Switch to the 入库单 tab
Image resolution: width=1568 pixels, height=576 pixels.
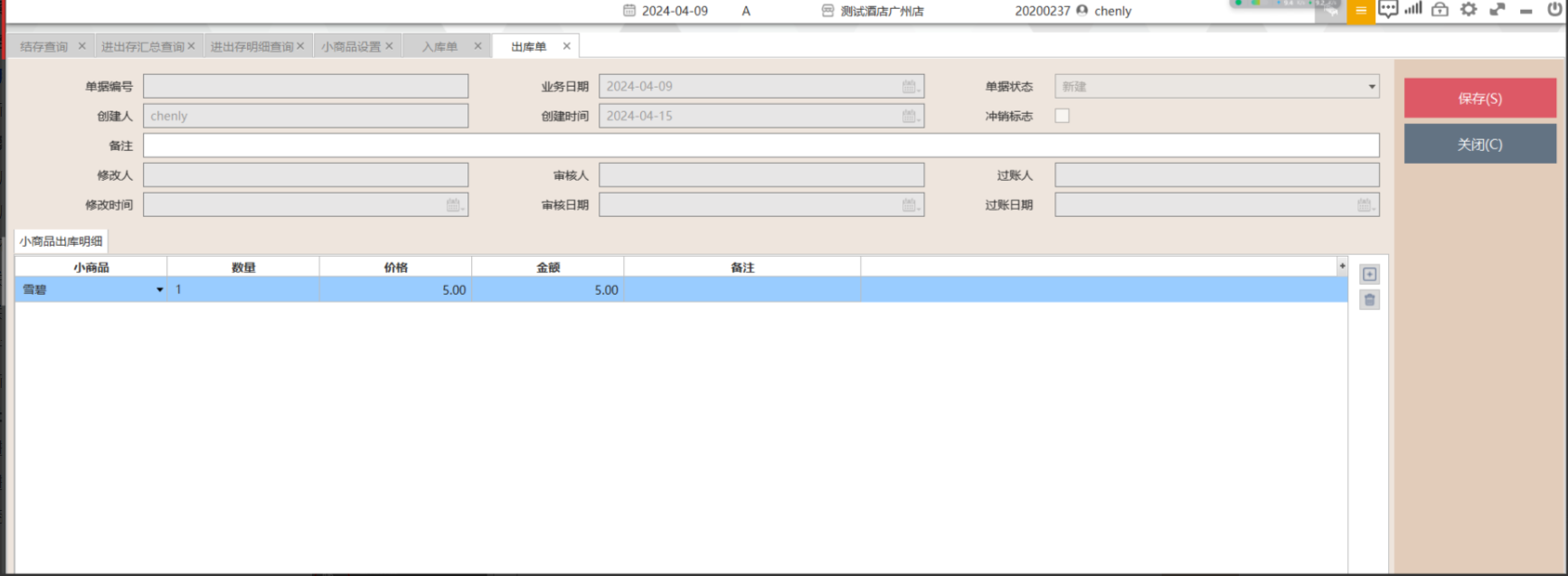coord(440,46)
